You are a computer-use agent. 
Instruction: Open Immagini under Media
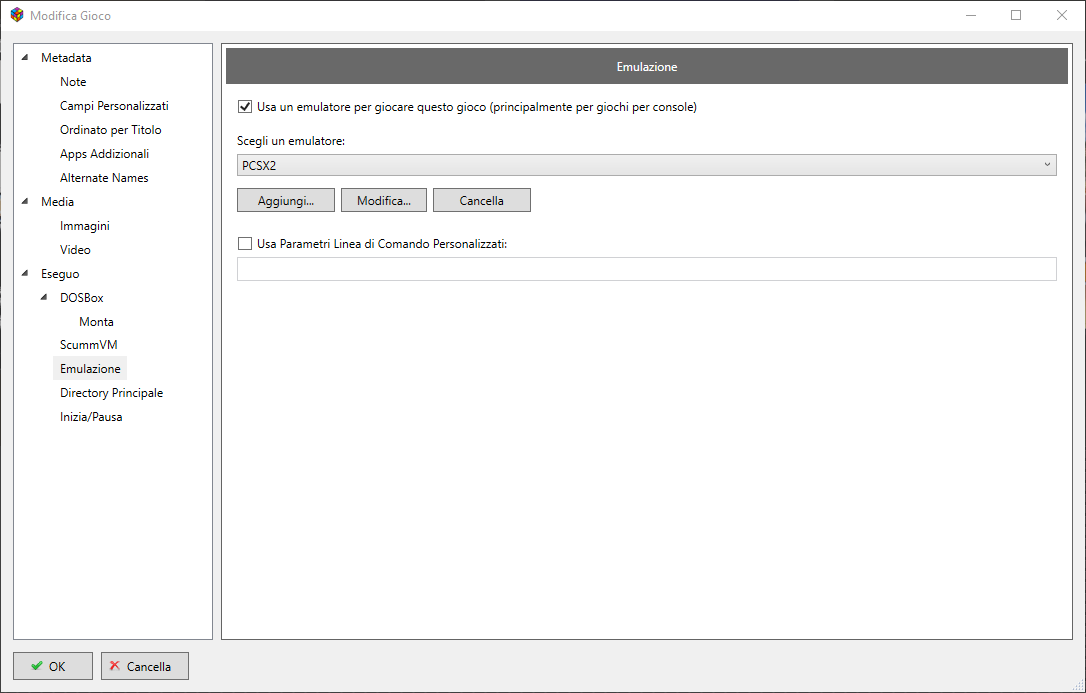[84, 226]
